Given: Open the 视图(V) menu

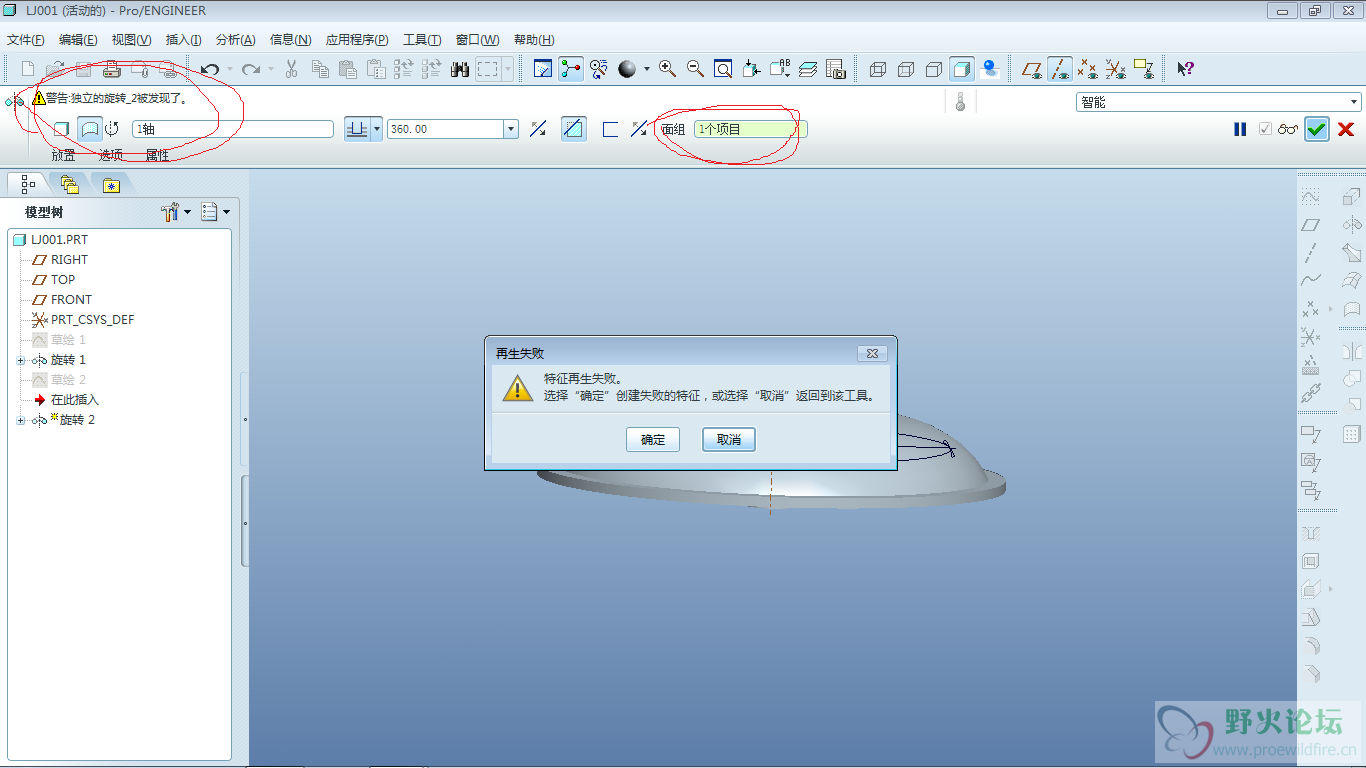Looking at the screenshot, I should pyautogui.click(x=131, y=40).
